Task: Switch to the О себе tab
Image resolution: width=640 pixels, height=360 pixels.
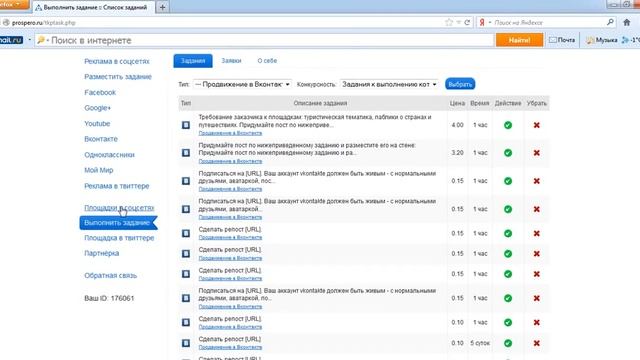Action: point(267,61)
